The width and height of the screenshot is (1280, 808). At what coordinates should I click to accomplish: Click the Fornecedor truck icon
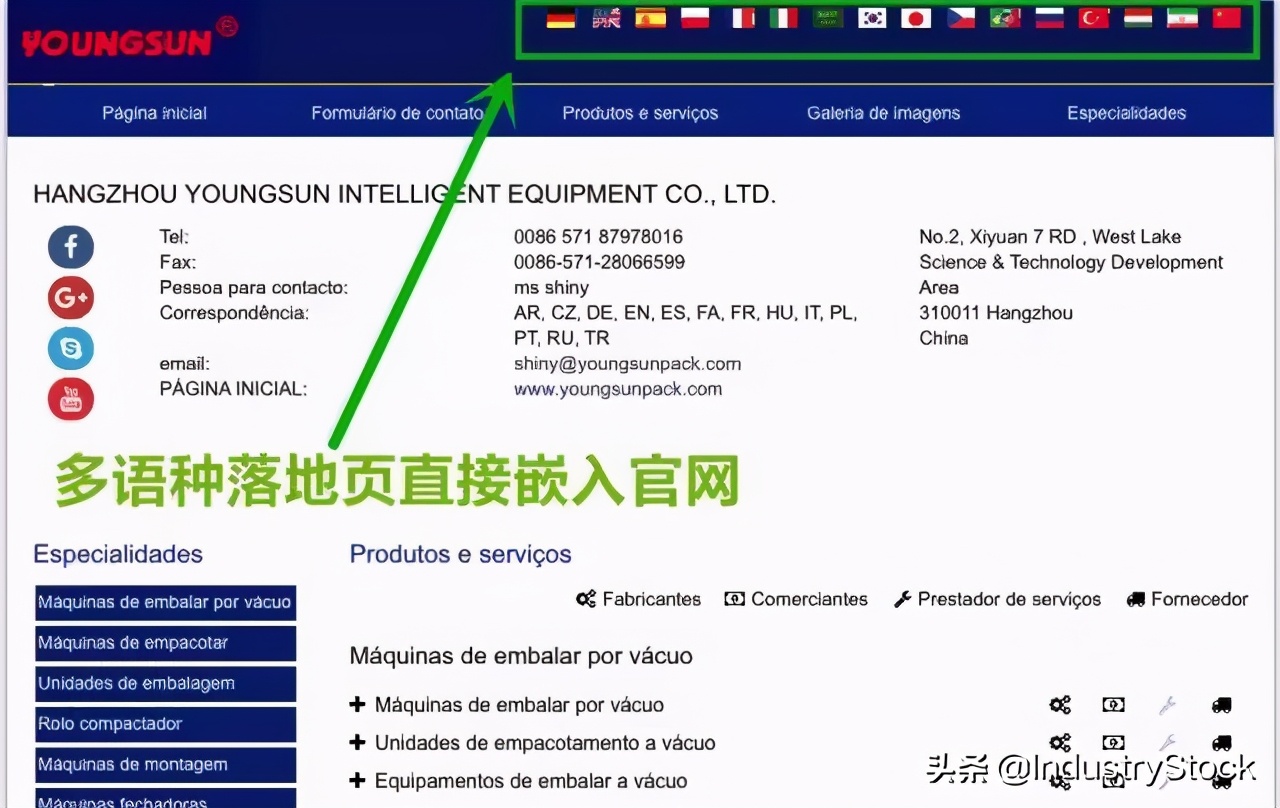pyautogui.click(x=1135, y=599)
